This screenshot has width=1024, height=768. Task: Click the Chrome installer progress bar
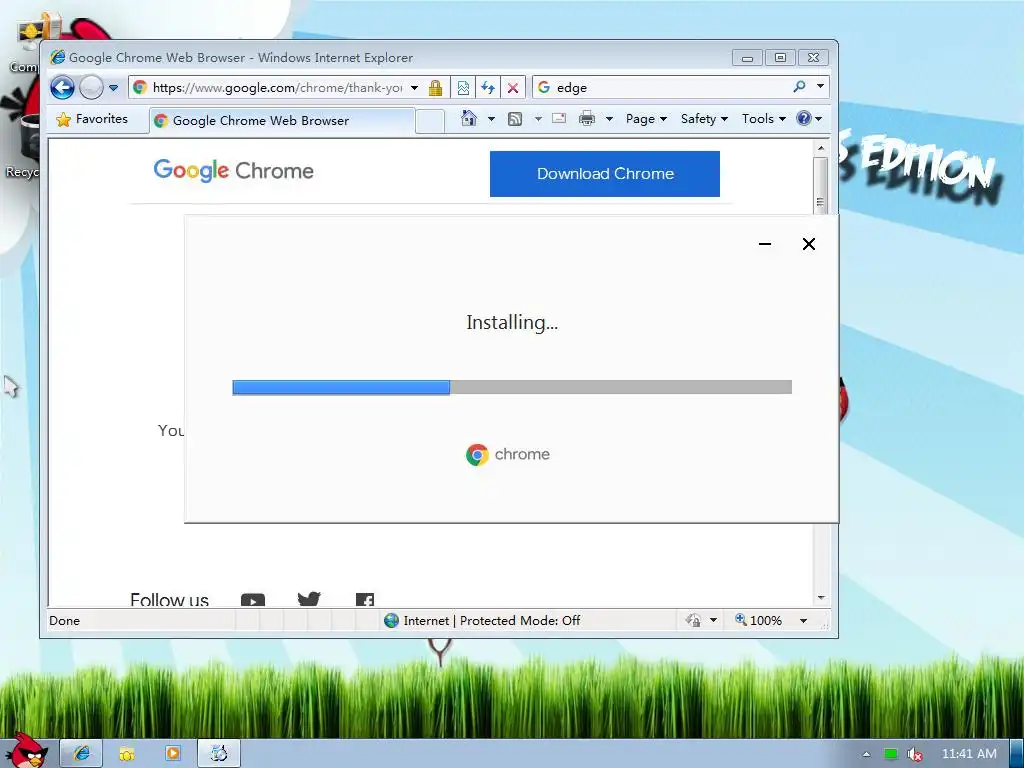(x=512, y=387)
